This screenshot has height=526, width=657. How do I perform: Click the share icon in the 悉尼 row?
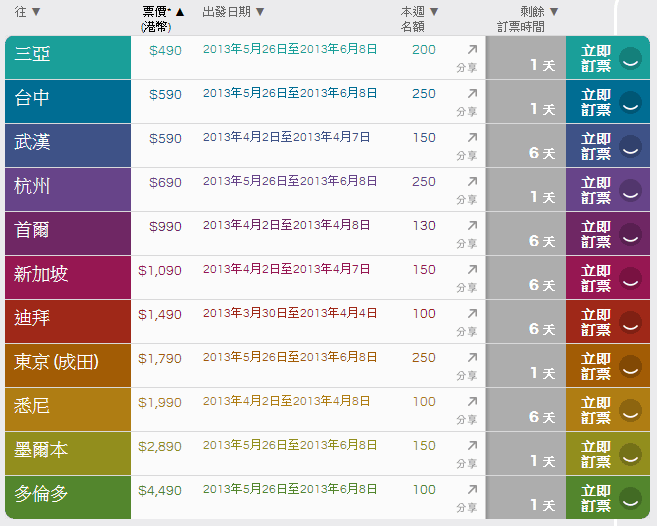(x=472, y=401)
